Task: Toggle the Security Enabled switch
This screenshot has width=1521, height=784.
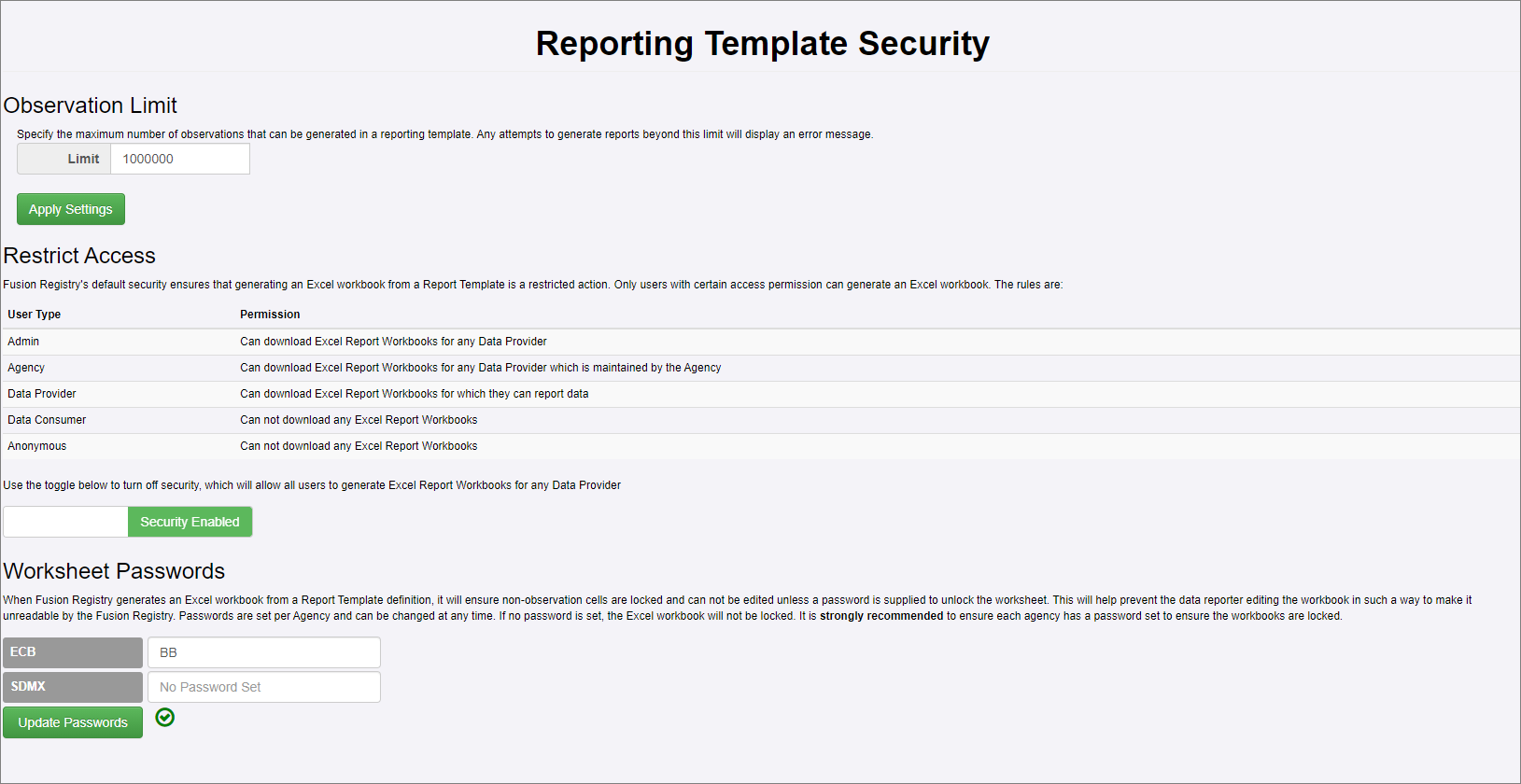Action: click(x=190, y=522)
